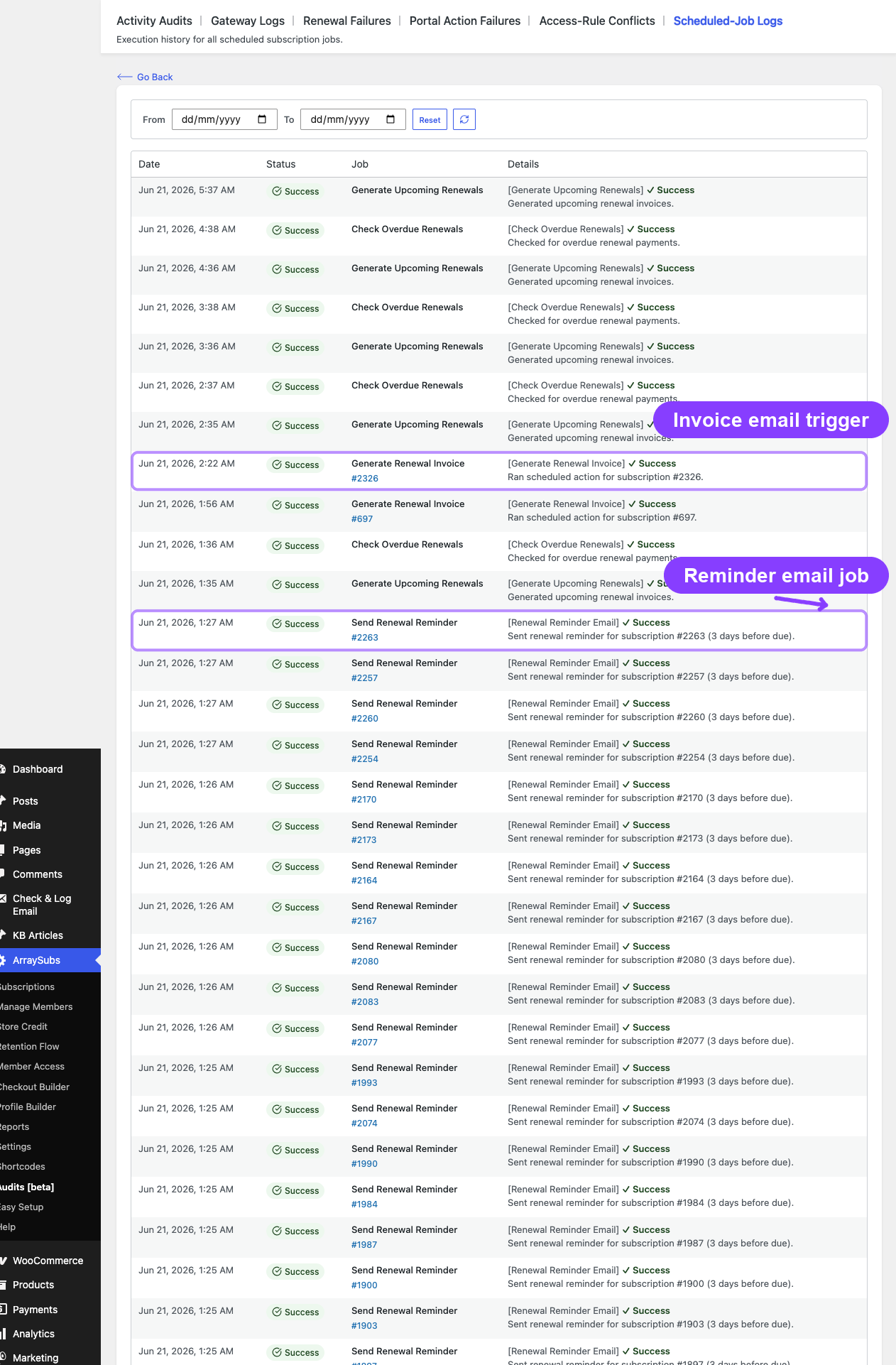The image size is (896, 1365).
Task: Open Store Credit submenu item
Action: click(x=23, y=1026)
